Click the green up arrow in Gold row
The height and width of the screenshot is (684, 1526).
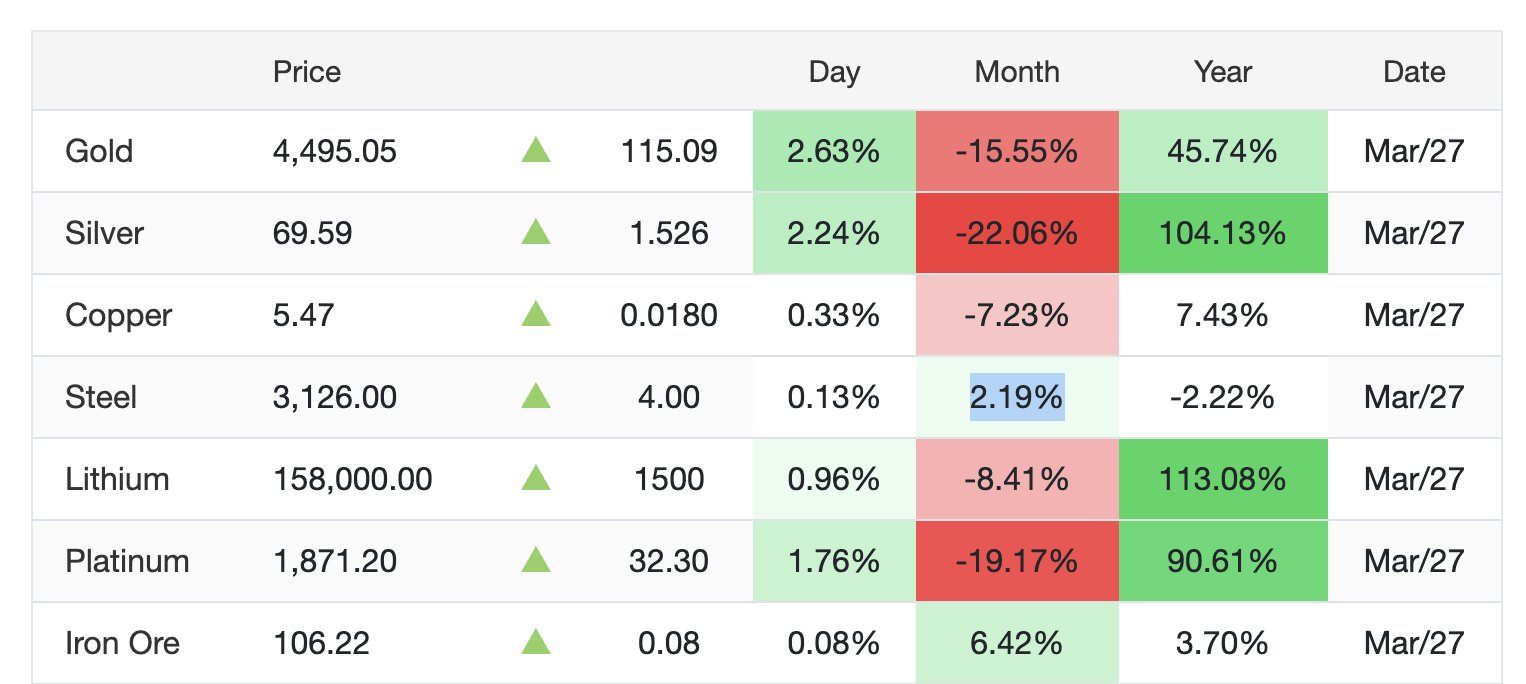click(x=536, y=152)
